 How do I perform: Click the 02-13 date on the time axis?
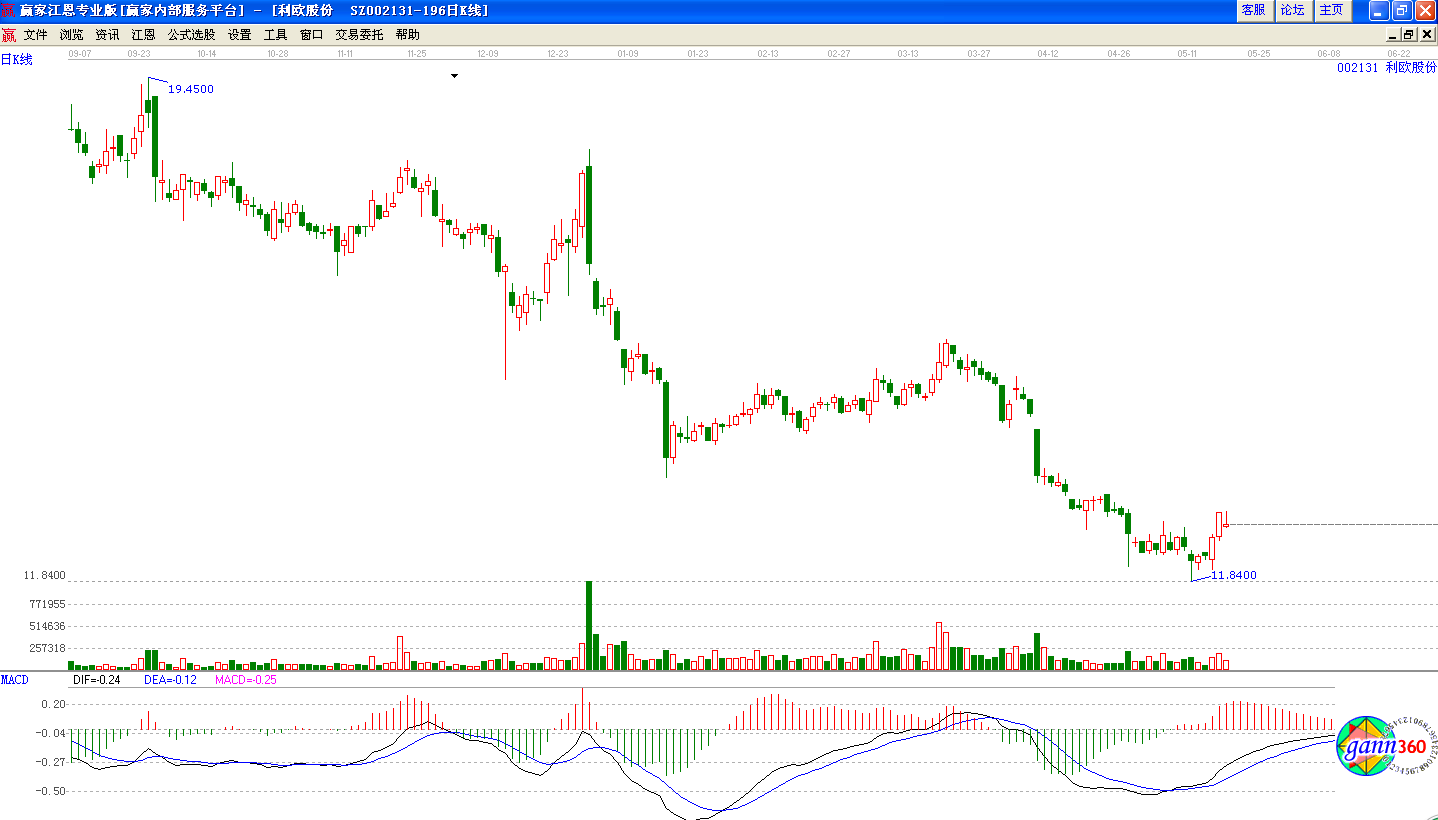click(768, 53)
